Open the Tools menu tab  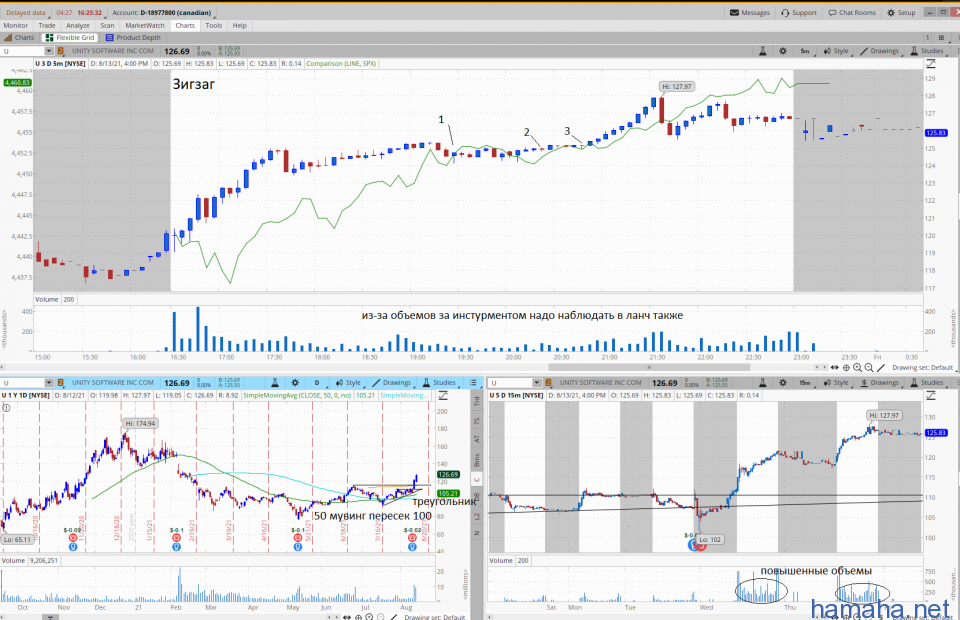pyautogui.click(x=214, y=26)
